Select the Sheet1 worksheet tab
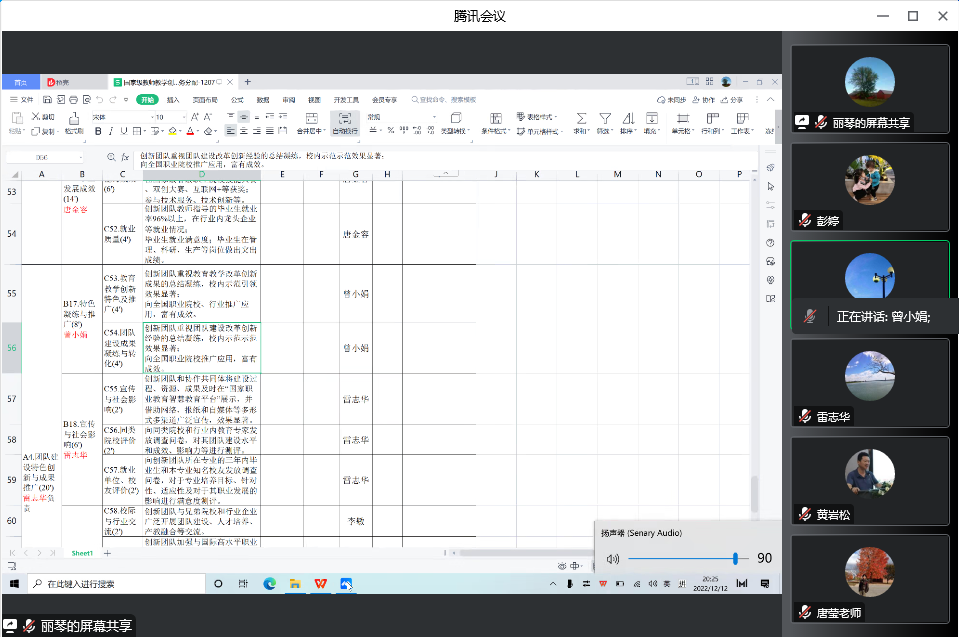Screen dimensions: 959x637 click(82, 553)
